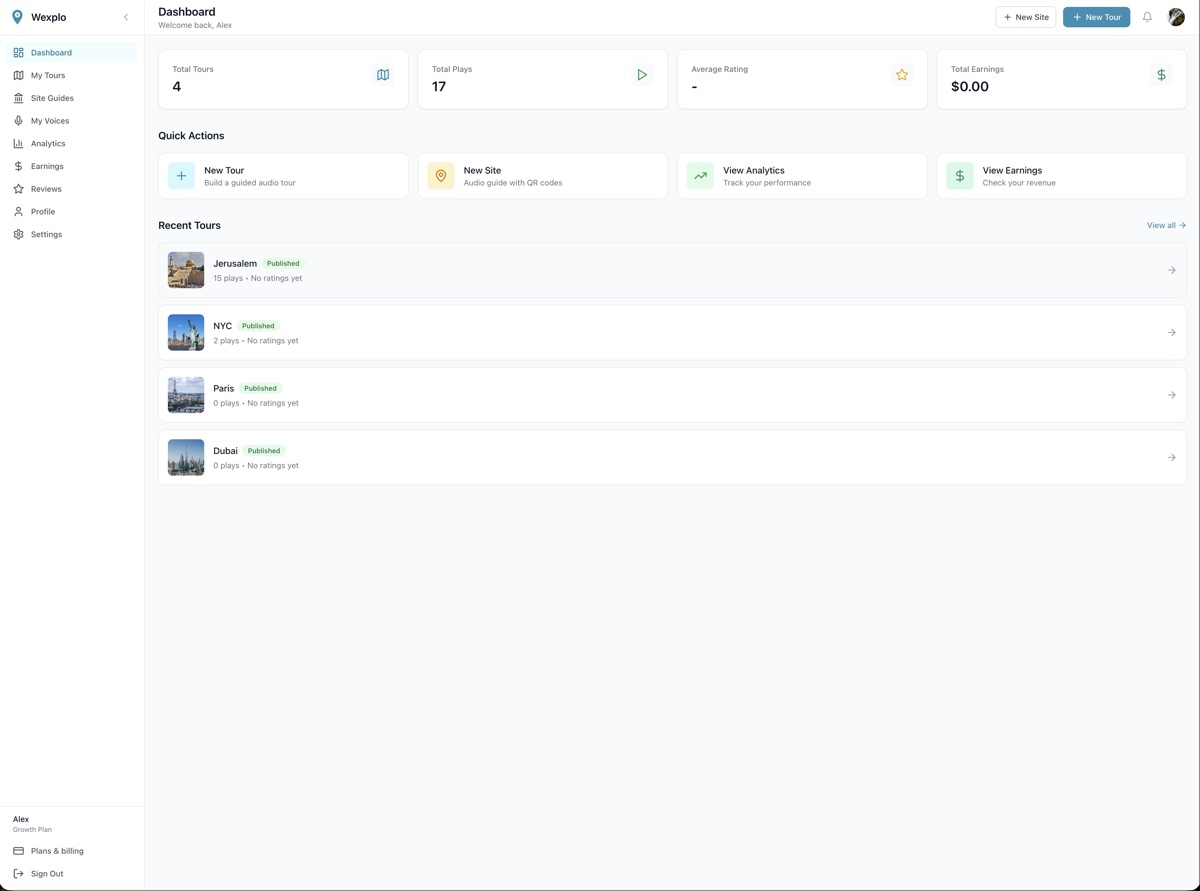Click the Alex Growth Plan account label

pos(32,824)
